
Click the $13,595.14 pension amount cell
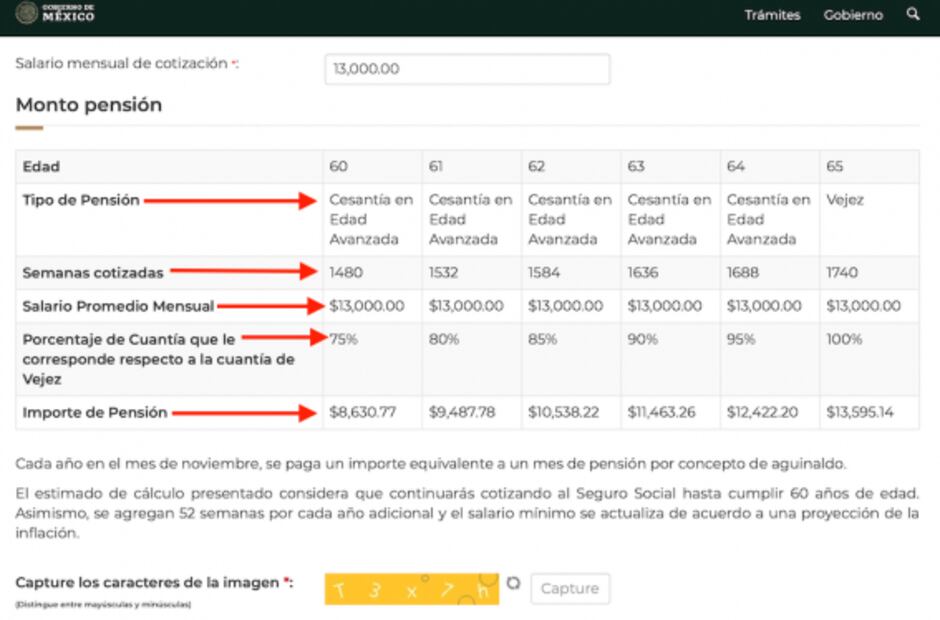click(x=860, y=412)
